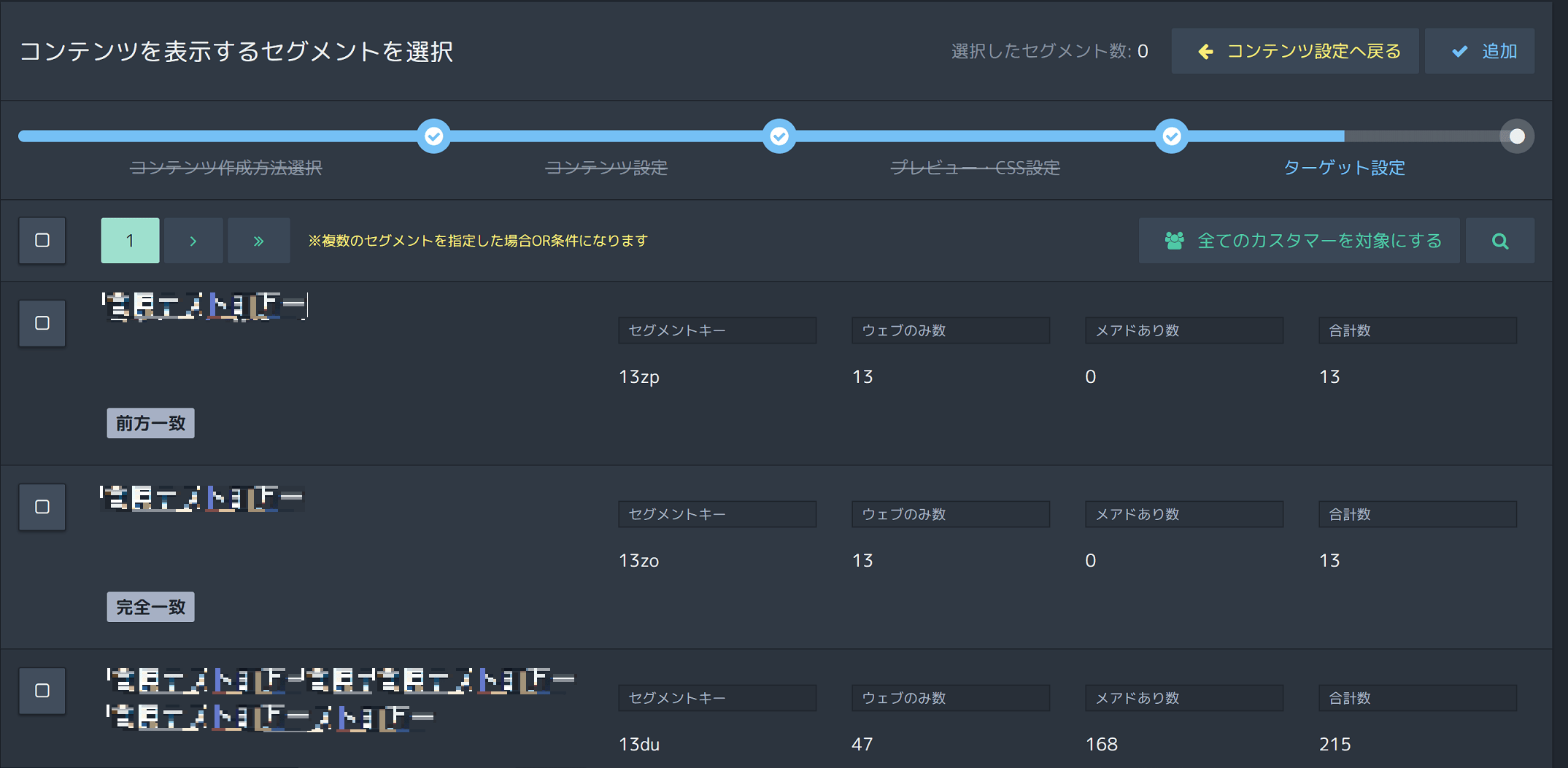1568x768 pixels.
Task: Click the checkmark icon on 追加
Action: [x=1459, y=51]
